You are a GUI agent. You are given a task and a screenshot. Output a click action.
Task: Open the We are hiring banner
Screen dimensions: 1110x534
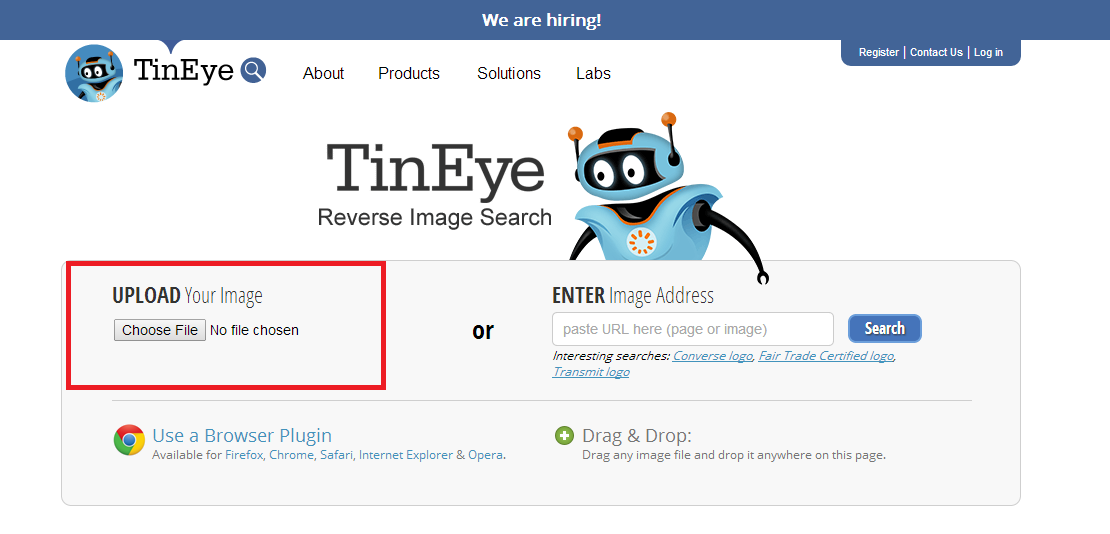click(x=542, y=20)
